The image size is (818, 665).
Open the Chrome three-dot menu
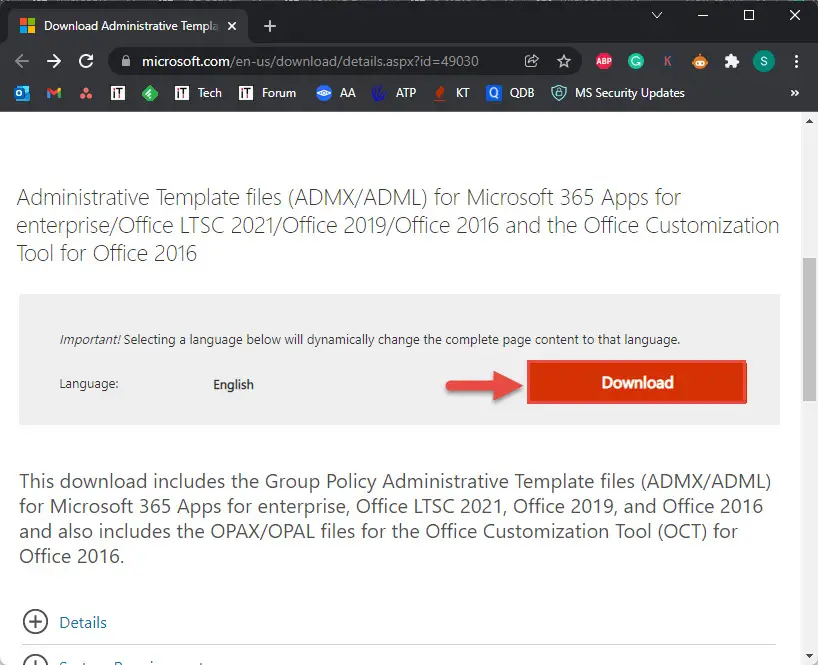(796, 61)
